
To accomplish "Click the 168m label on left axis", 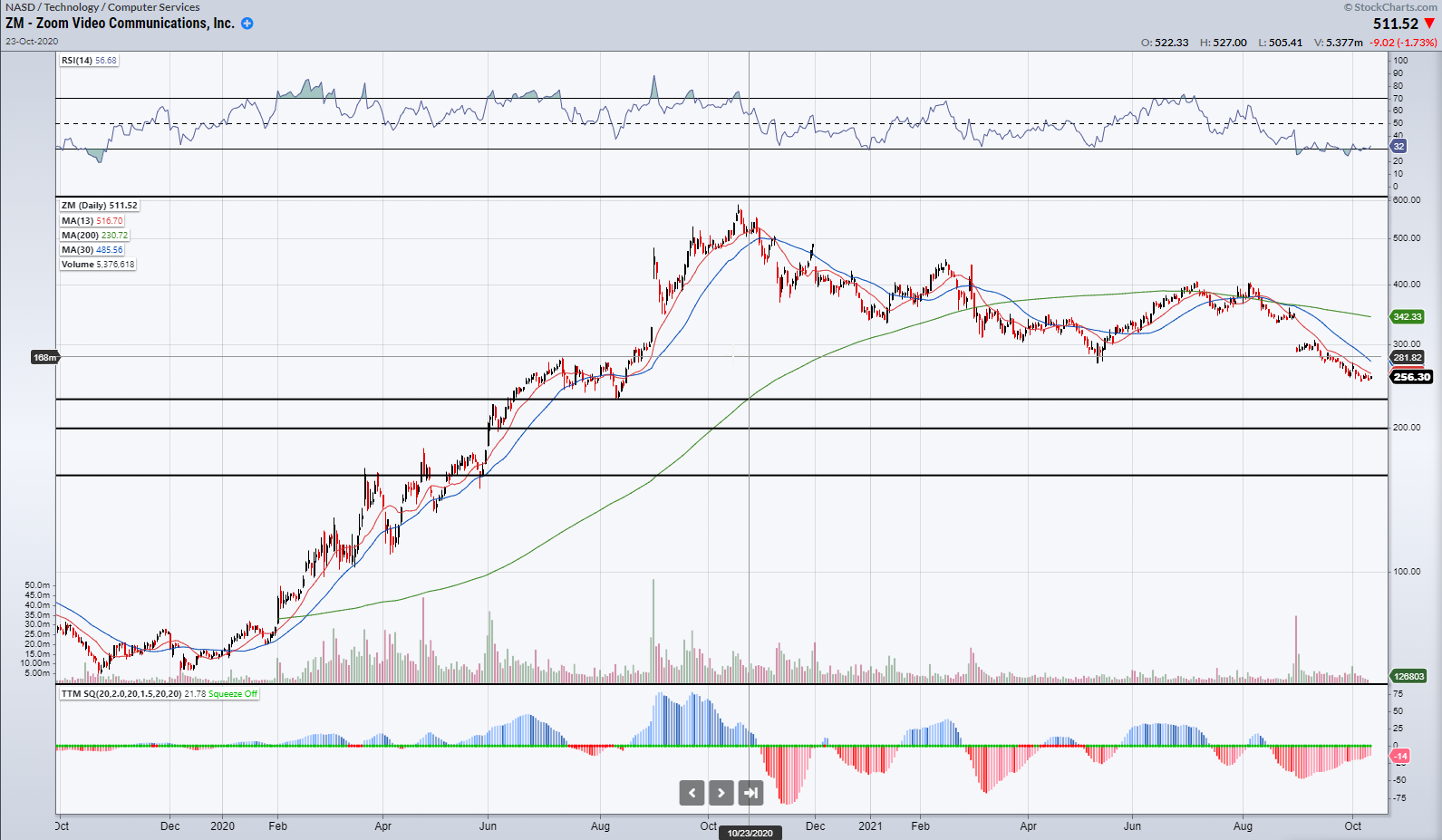I will coord(45,357).
